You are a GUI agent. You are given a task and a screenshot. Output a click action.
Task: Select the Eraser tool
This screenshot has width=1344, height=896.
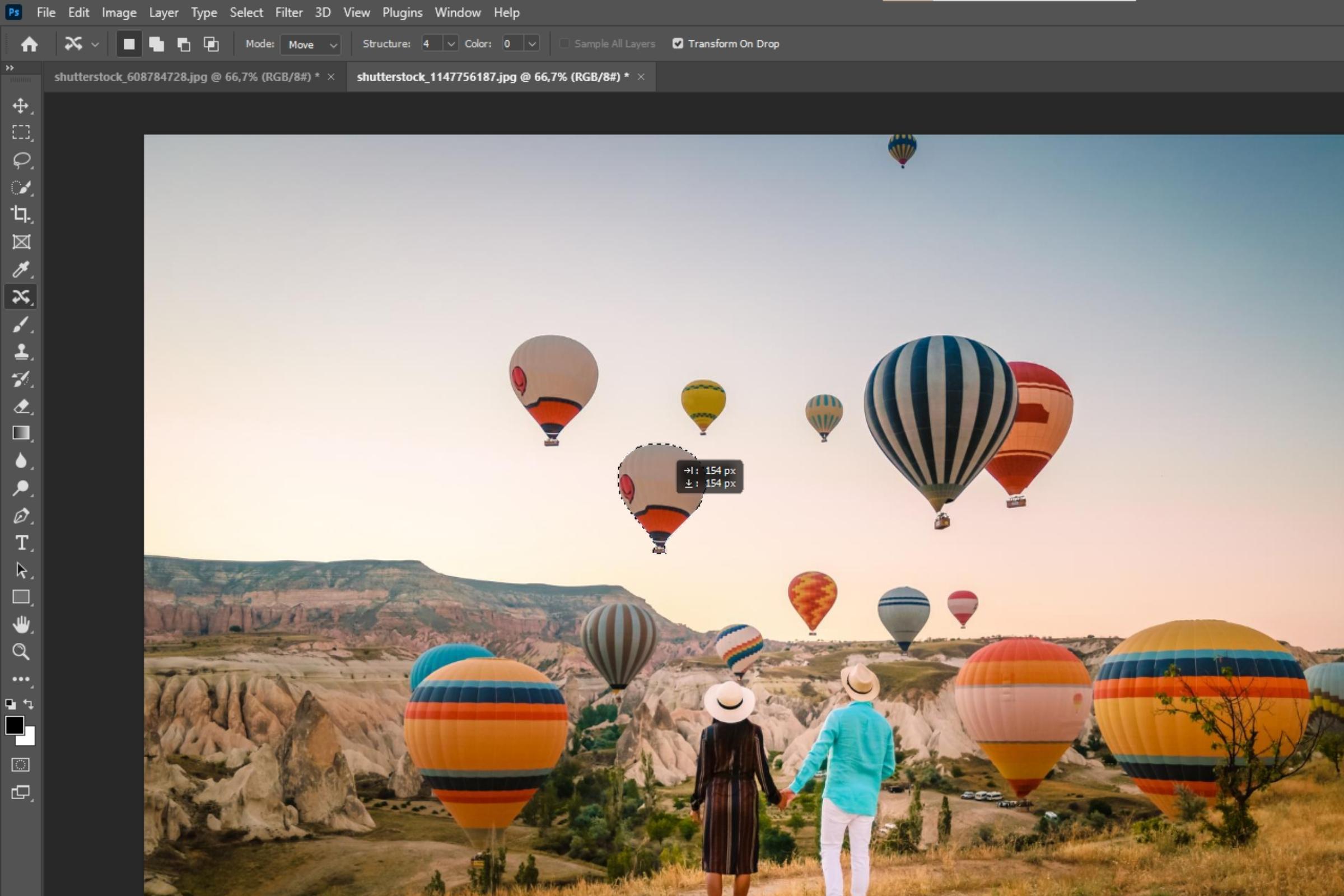coord(21,407)
